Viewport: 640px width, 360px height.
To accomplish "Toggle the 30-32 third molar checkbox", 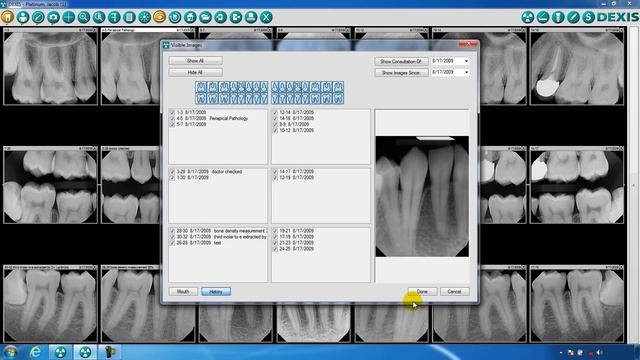I will click(x=172, y=237).
